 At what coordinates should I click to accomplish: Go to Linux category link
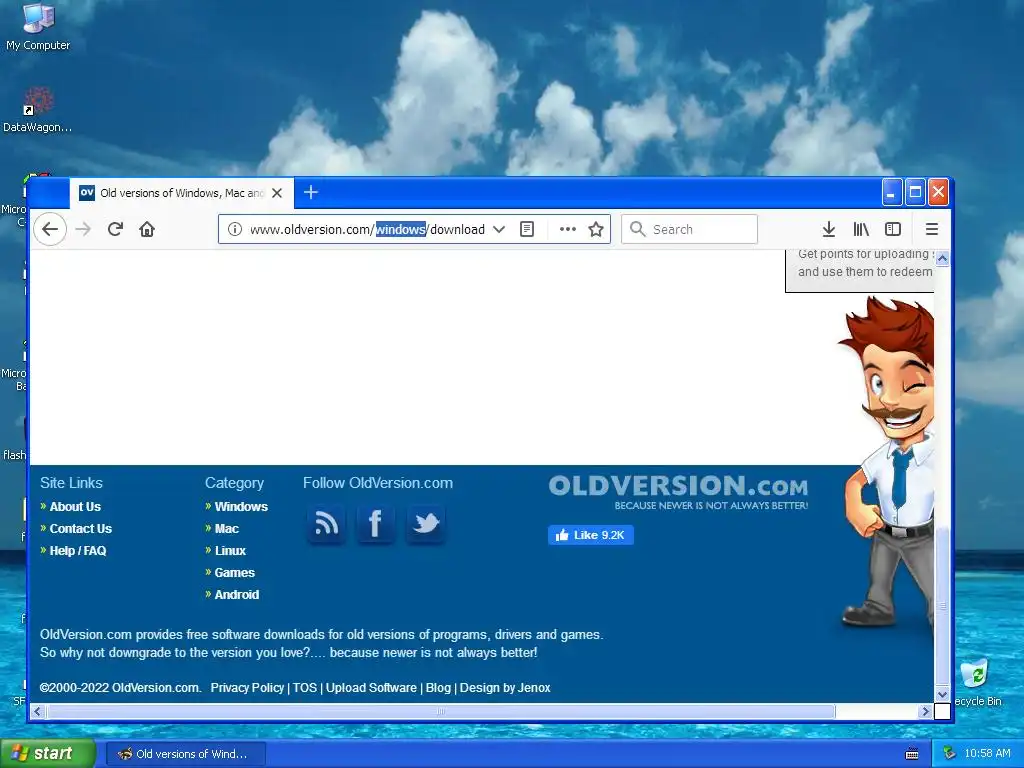(231, 551)
